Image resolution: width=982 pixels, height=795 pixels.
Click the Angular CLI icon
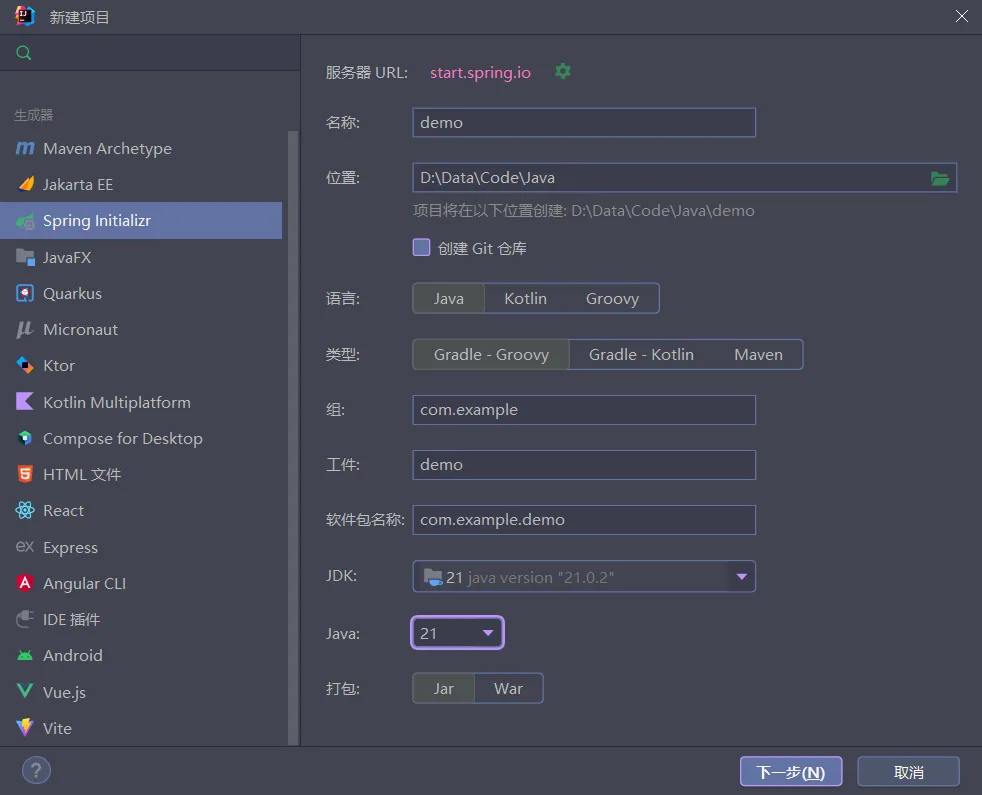[25, 583]
